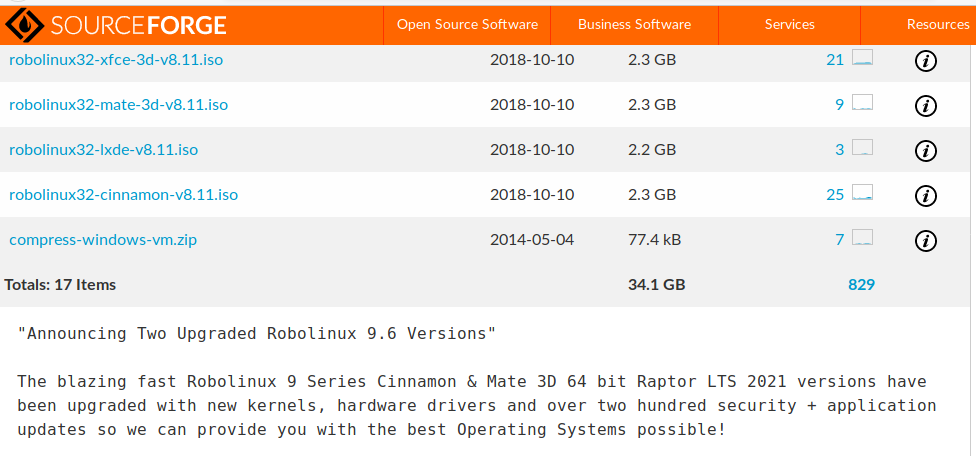Download robolinux32-cinnamon-v8.11.iso file
976x456 pixels.
click(123, 195)
